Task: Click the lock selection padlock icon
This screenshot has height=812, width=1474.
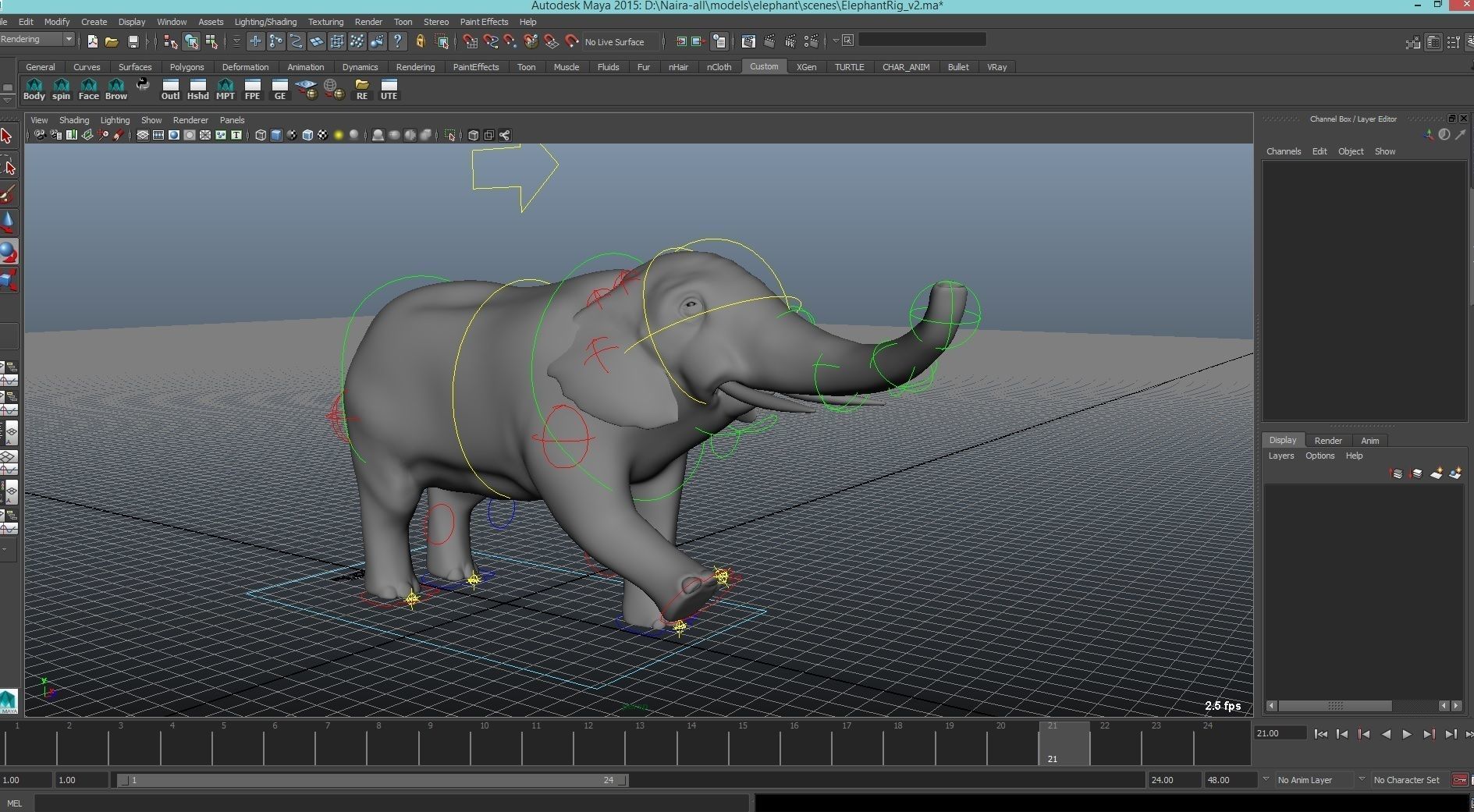Action: click(x=421, y=41)
